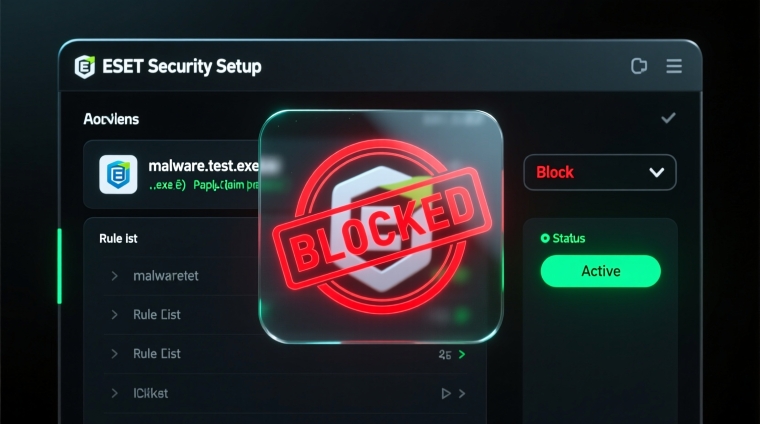Expand the malwaretet rule entry
The width and height of the screenshot is (760, 424).
coord(114,276)
